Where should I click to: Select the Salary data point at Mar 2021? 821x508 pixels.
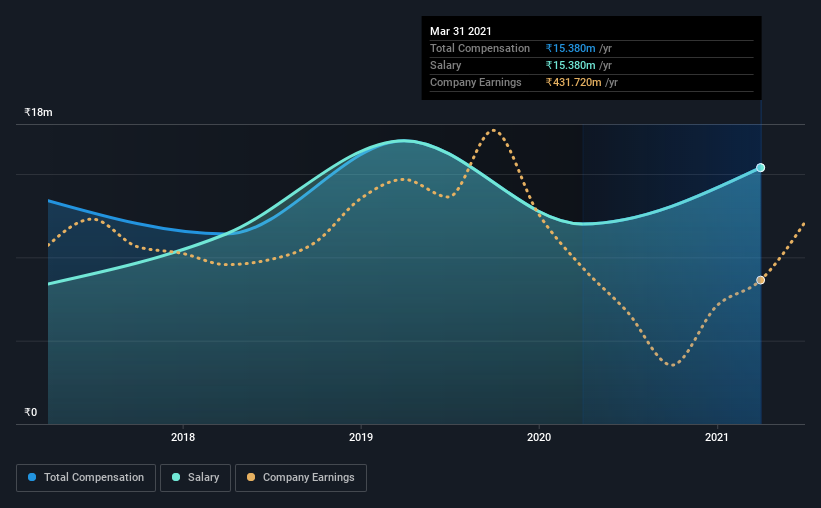(760, 168)
